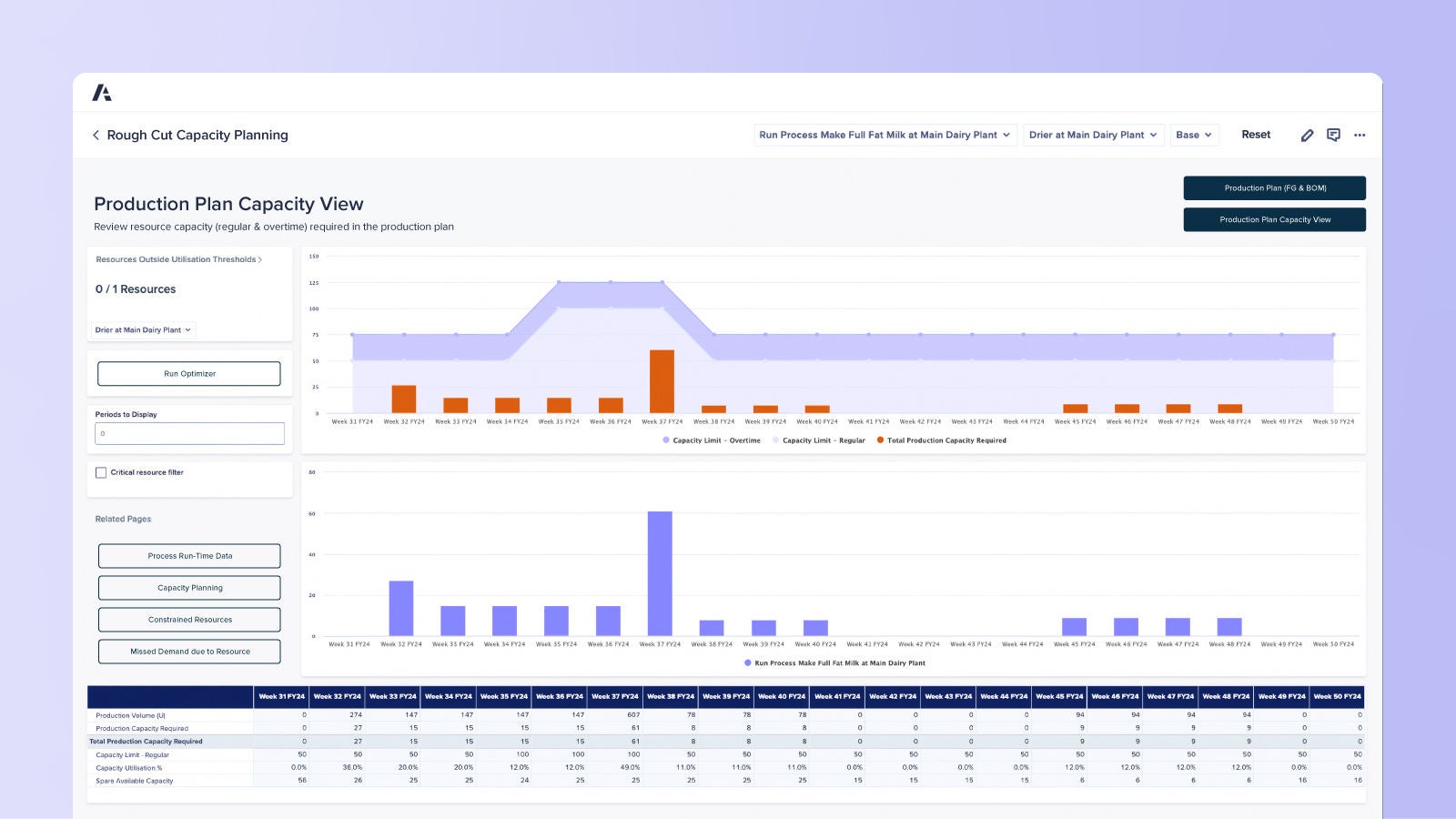Click Reset in the top toolbar

[x=1256, y=135]
